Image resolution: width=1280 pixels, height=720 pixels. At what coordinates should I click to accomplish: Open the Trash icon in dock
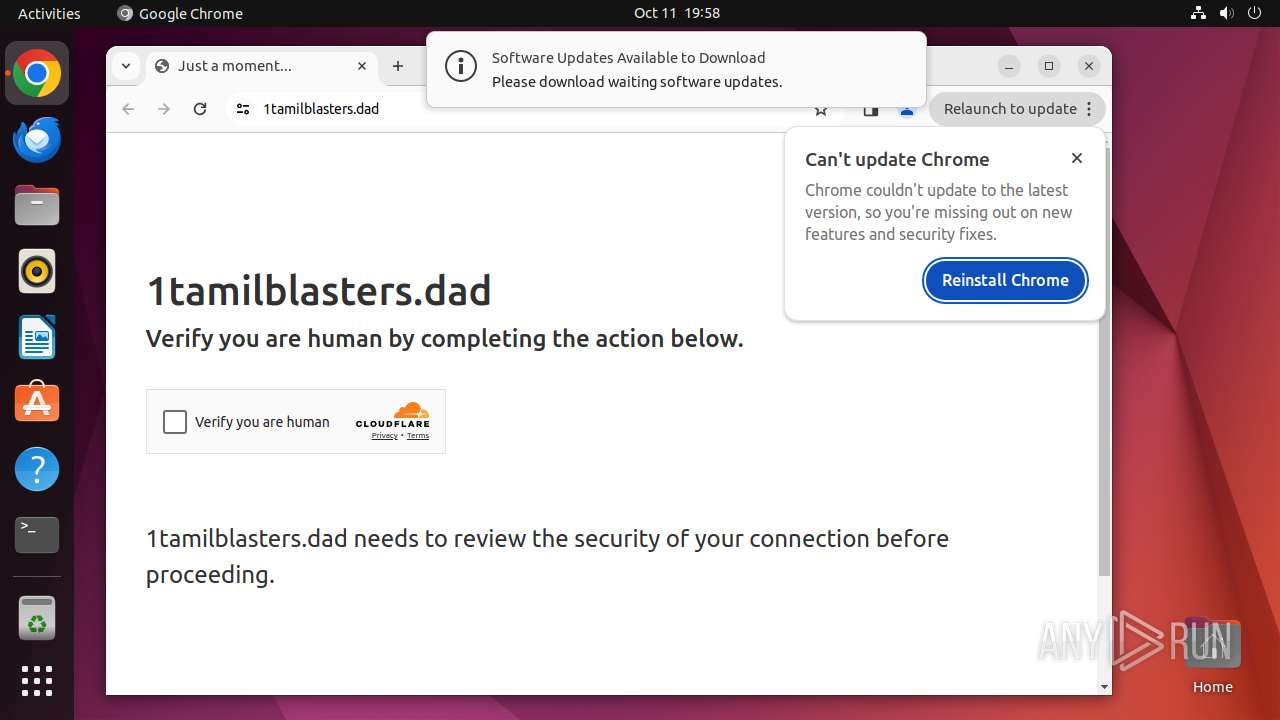point(37,618)
